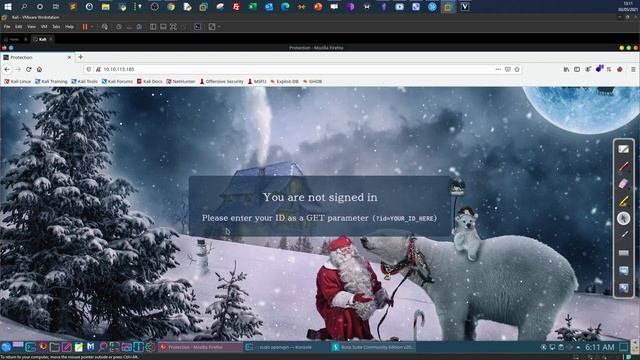Launch FileZilla from Windows taskbar

(236, 7)
